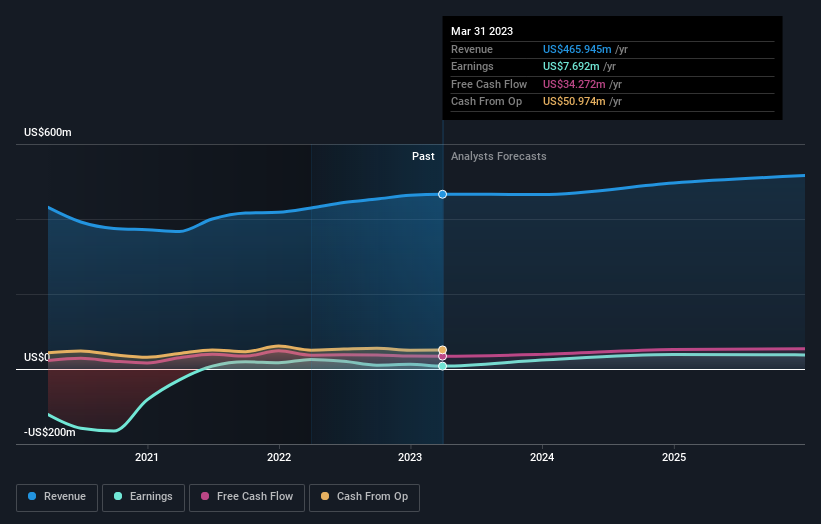Click the blue Revenue data point marker

pos(442,194)
